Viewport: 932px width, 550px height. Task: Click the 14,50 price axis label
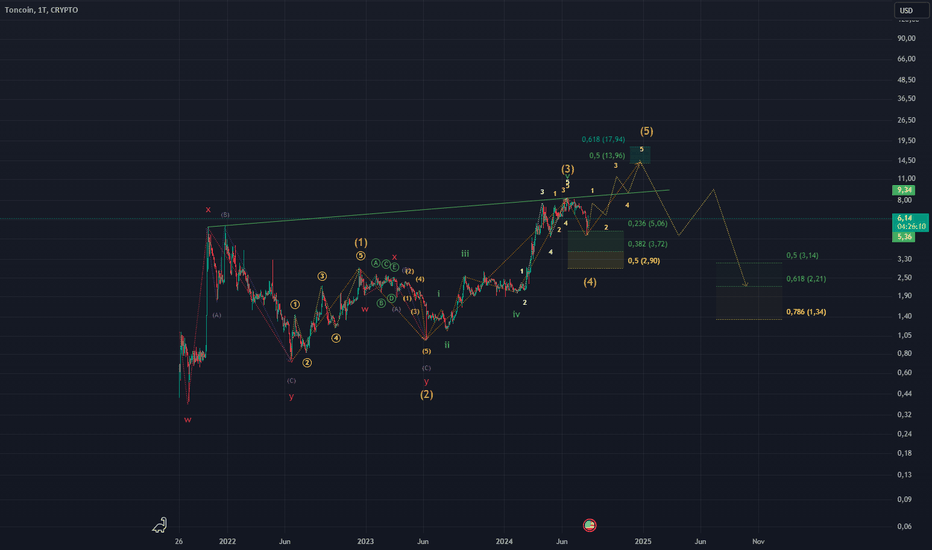(906, 161)
